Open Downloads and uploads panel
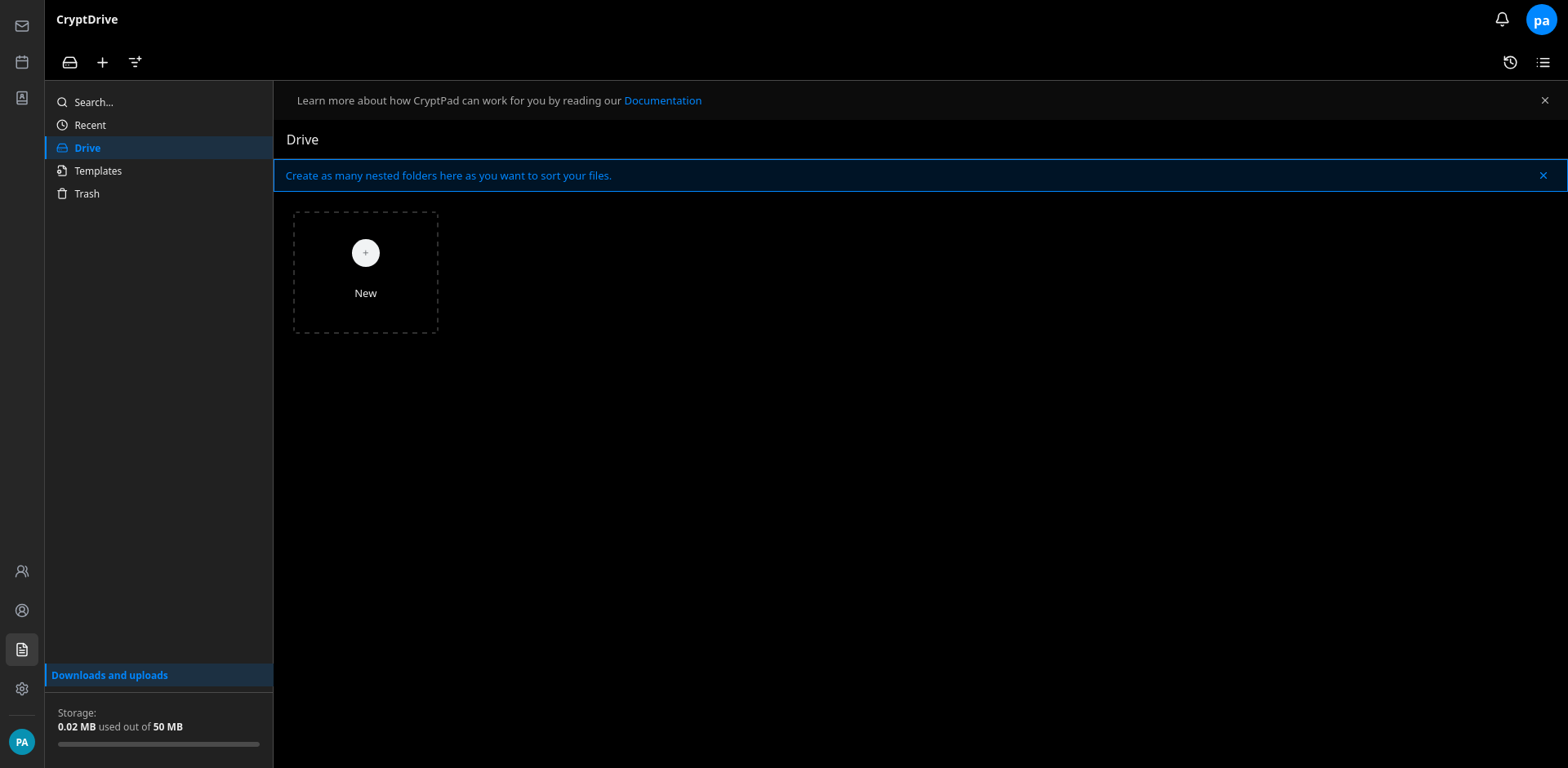 click(x=159, y=675)
